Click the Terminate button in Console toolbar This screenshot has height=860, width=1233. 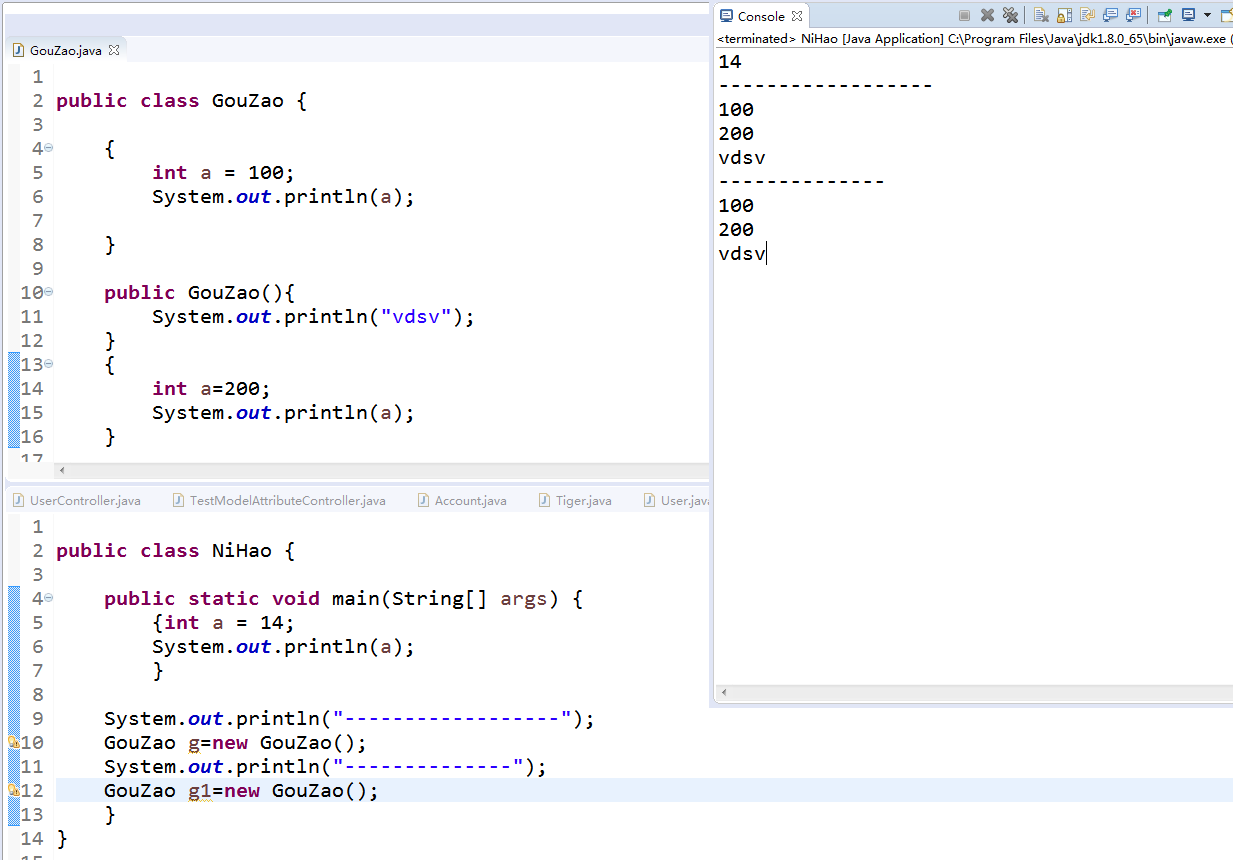point(964,15)
